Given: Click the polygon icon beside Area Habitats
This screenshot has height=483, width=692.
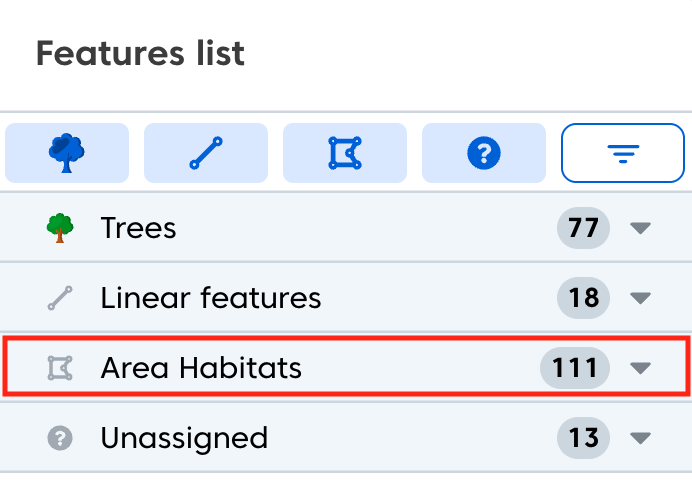Looking at the screenshot, I should (x=61, y=368).
